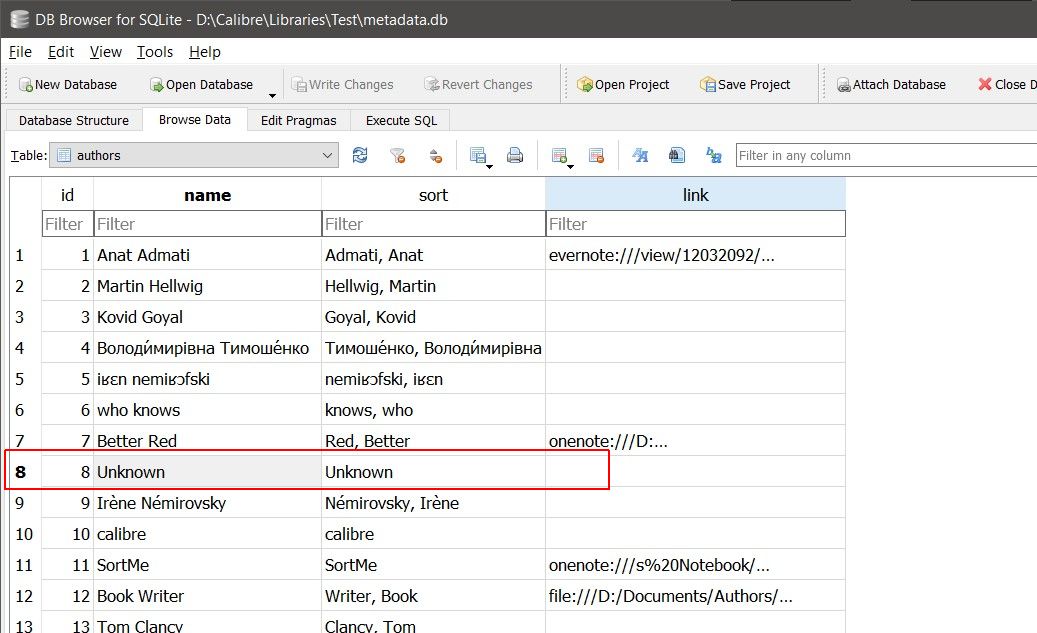Select the file:///D:/Documents/Authors link cell
Image resolution: width=1037 pixels, height=633 pixels.
[x=696, y=596]
